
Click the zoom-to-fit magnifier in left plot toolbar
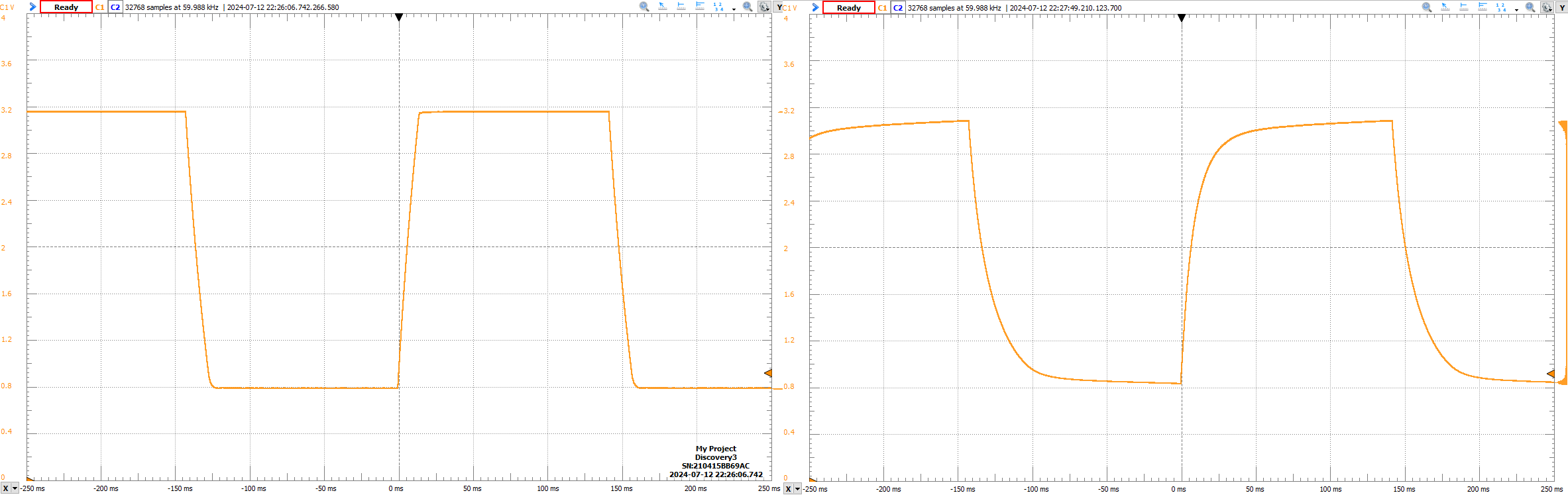[x=748, y=7]
